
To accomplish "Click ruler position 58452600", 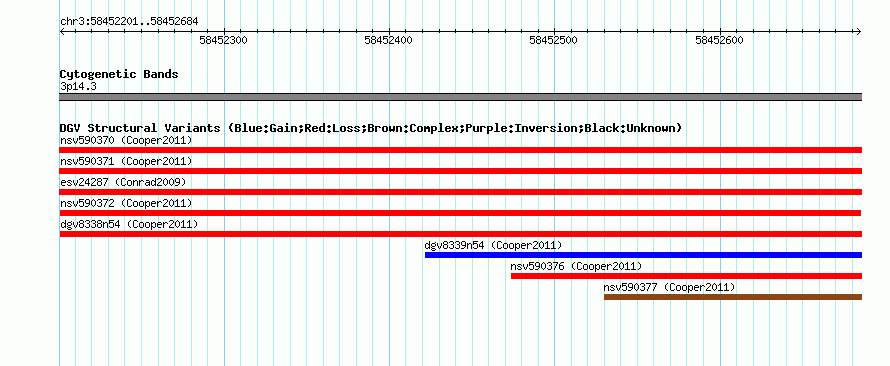I will (719, 40).
